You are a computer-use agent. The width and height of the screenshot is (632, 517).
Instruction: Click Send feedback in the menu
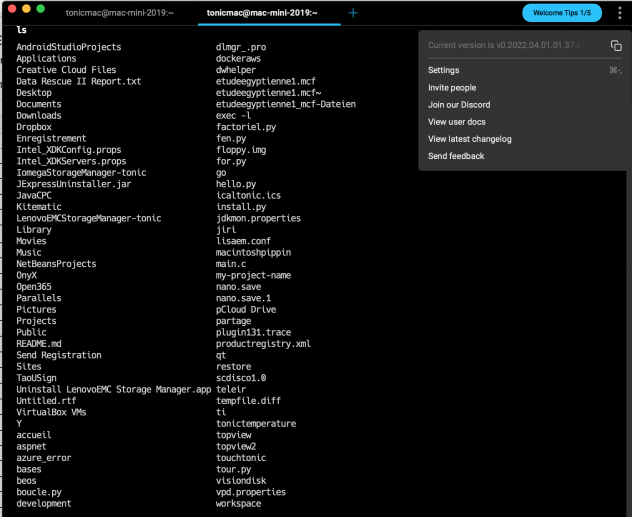pos(456,156)
